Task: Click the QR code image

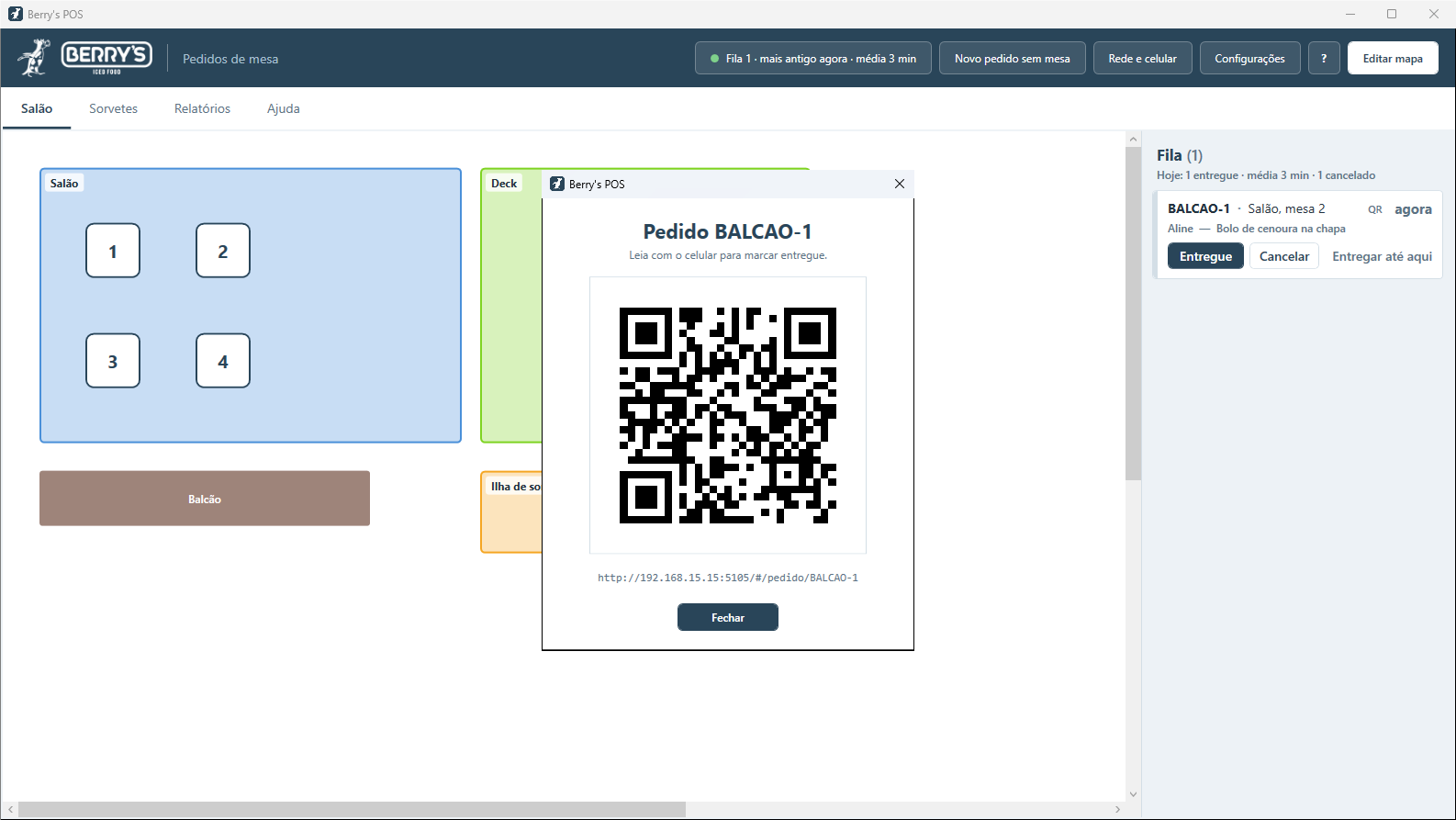Action: coord(728,415)
